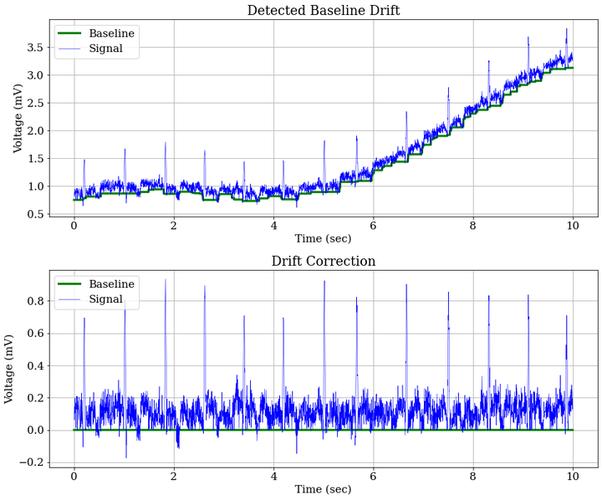Click time tick 6 under Drift Correction plot
Viewport: 602px width, 500px height.
pos(373,477)
